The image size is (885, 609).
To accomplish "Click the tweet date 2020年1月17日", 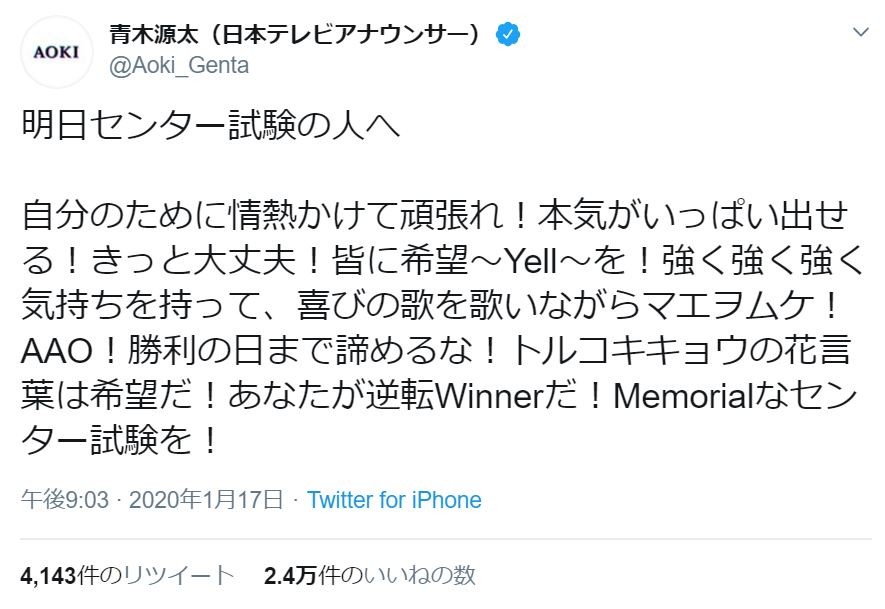I will tap(207, 500).
